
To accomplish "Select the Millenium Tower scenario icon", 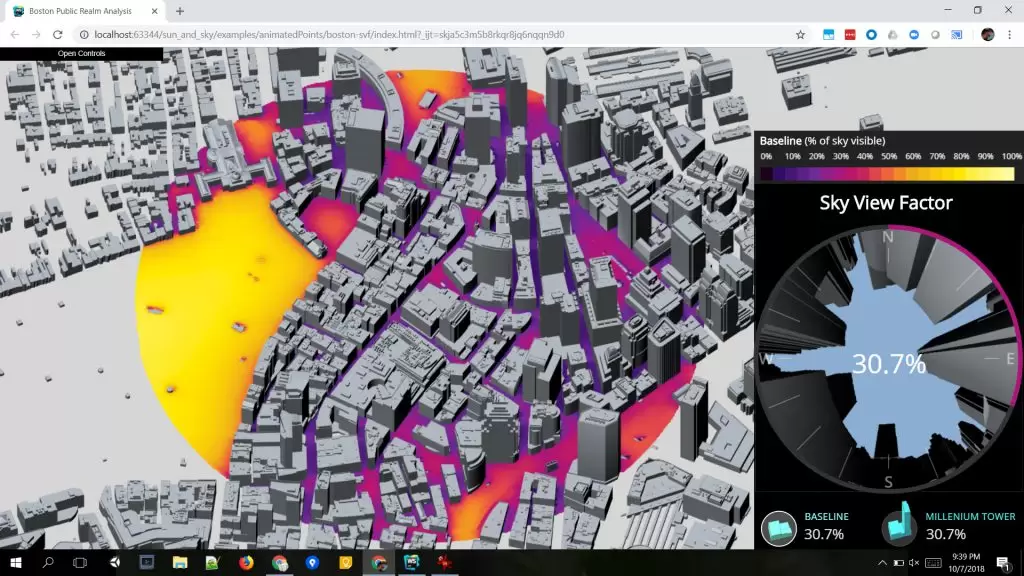I will (x=899, y=525).
